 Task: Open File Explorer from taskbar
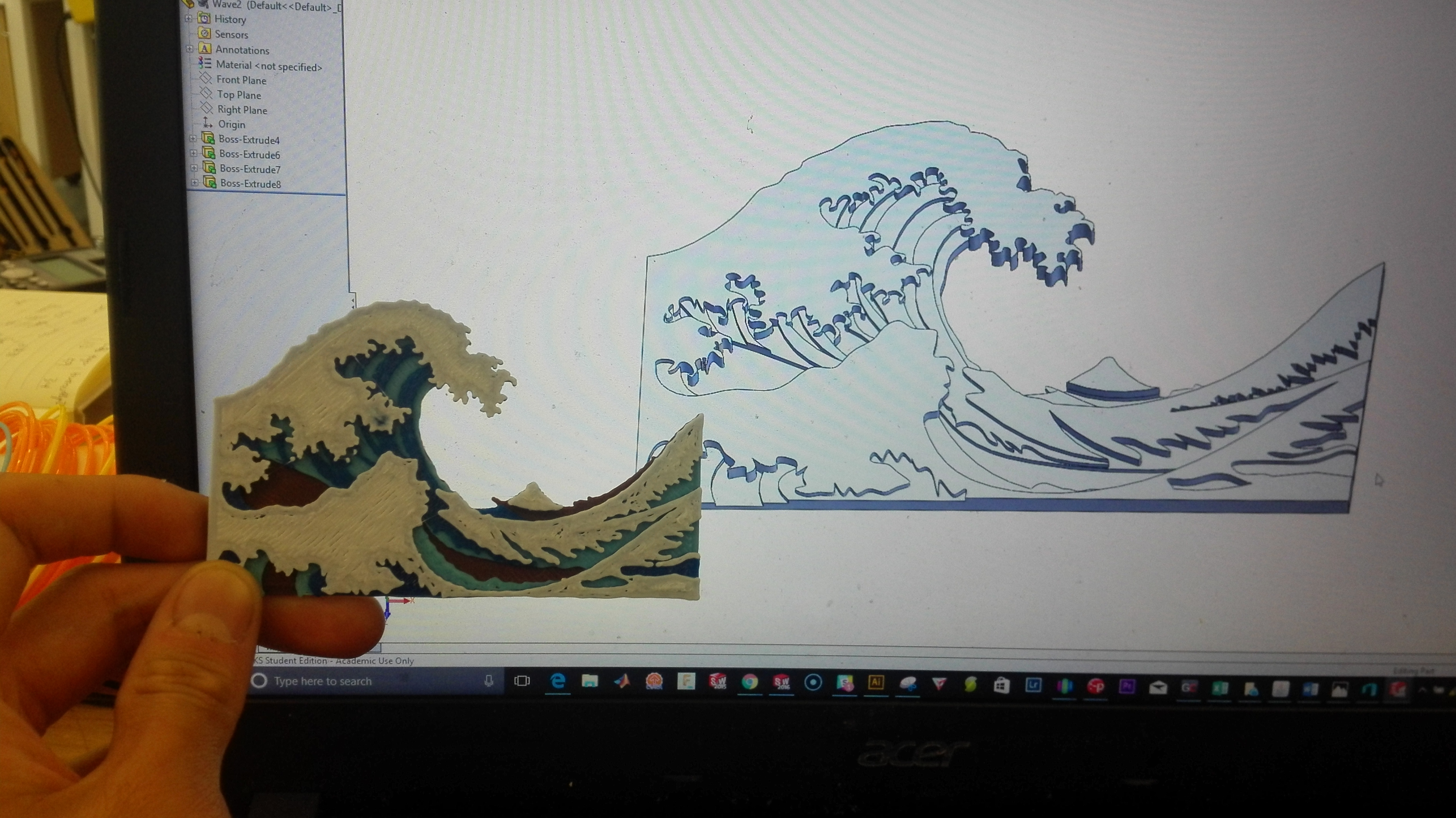pyautogui.click(x=589, y=681)
